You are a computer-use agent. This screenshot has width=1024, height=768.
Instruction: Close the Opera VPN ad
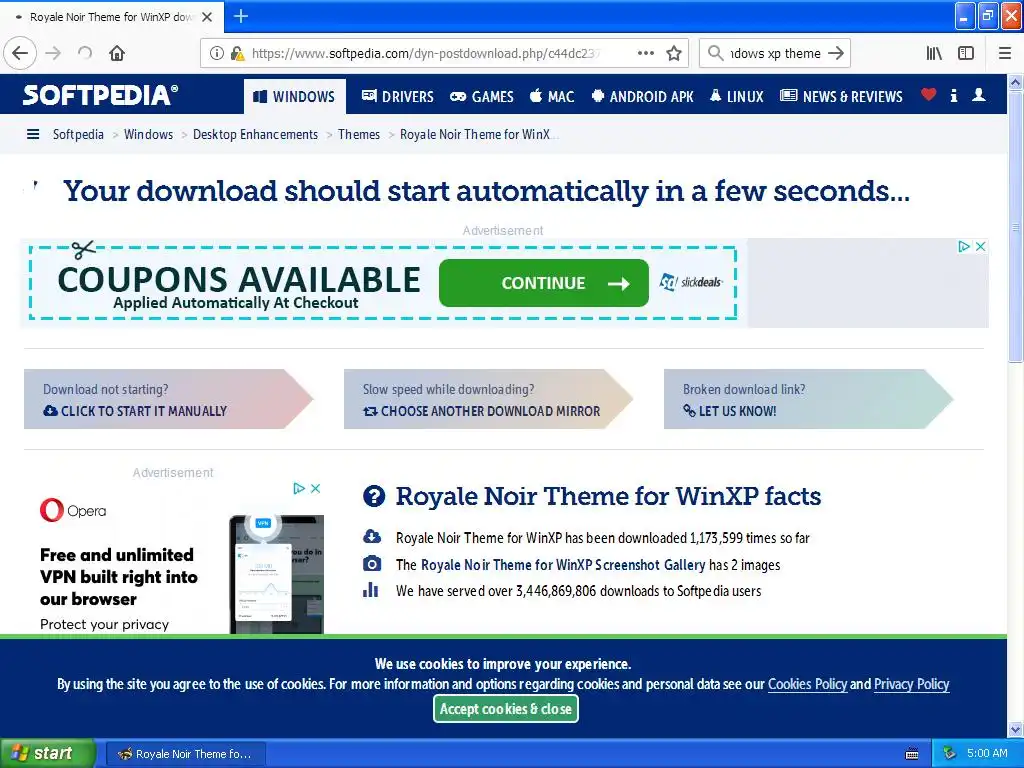click(315, 488)
